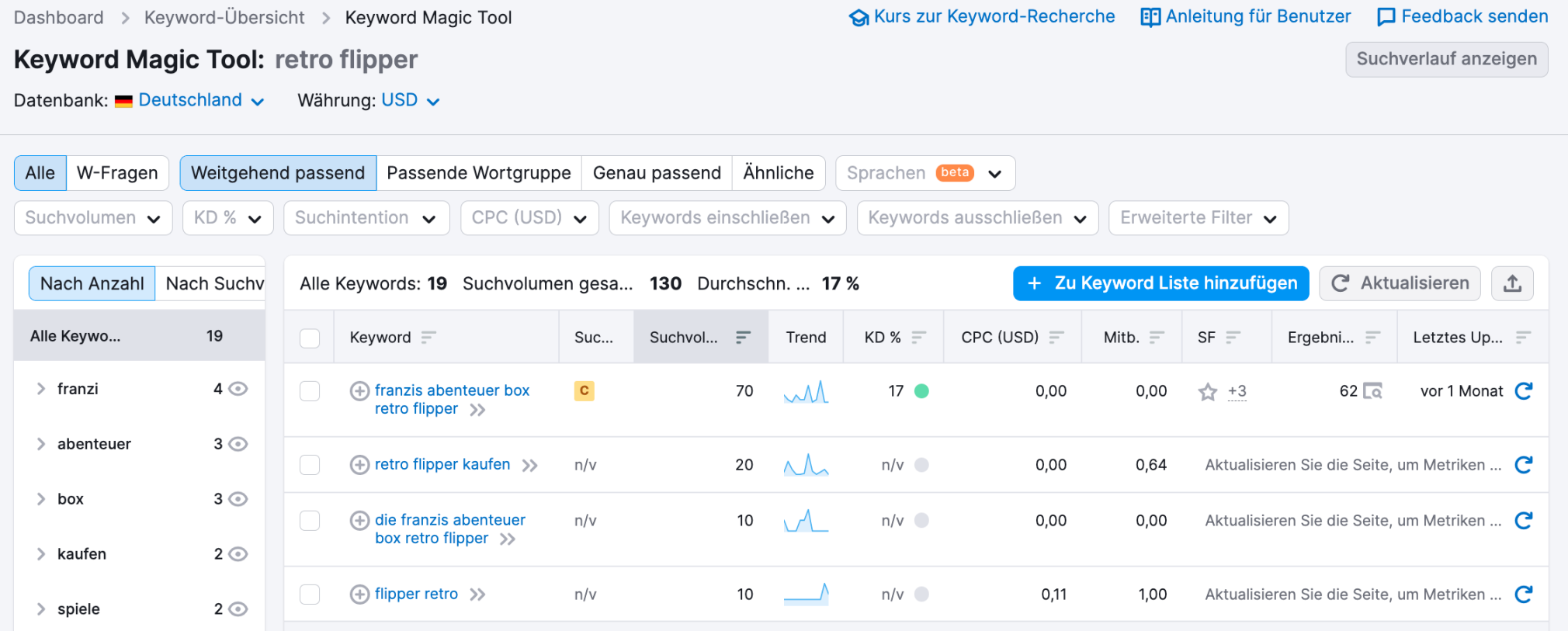Viewport: 1568px width, 631px height.
Task: Expand the kaufen keyword group
Action: click(x=41, y=554)
